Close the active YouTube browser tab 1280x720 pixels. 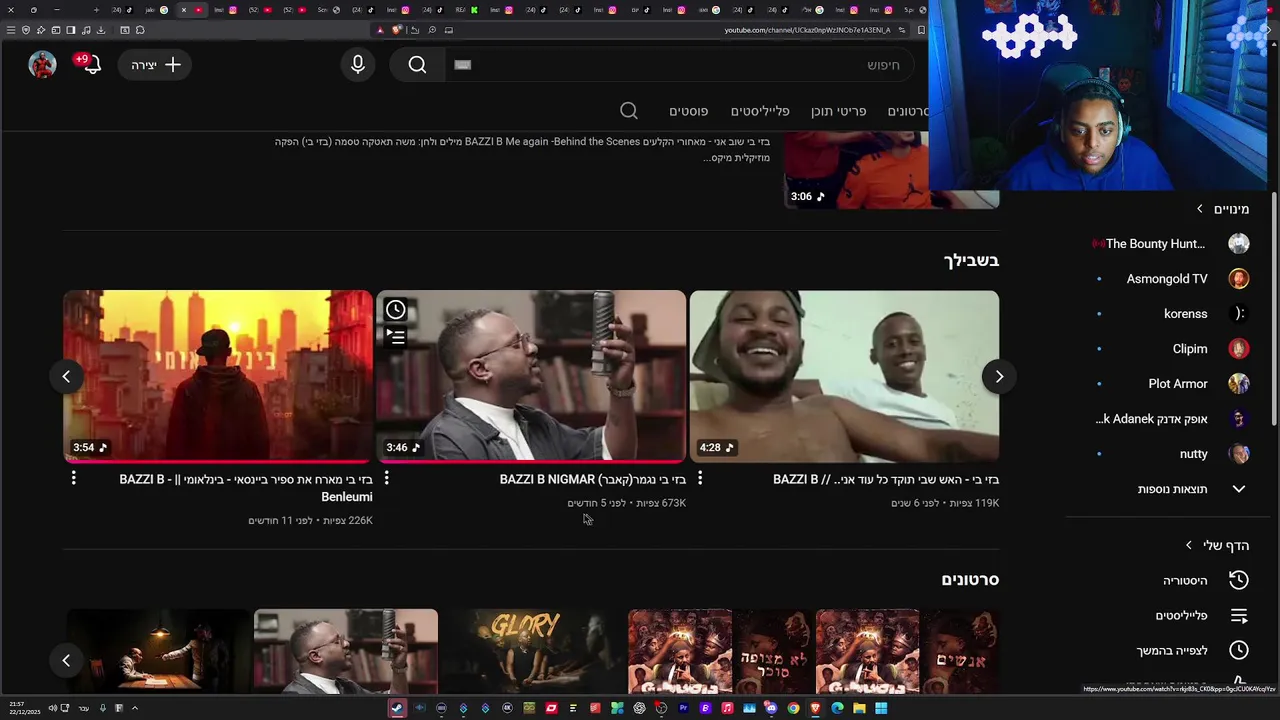(183, 10)
